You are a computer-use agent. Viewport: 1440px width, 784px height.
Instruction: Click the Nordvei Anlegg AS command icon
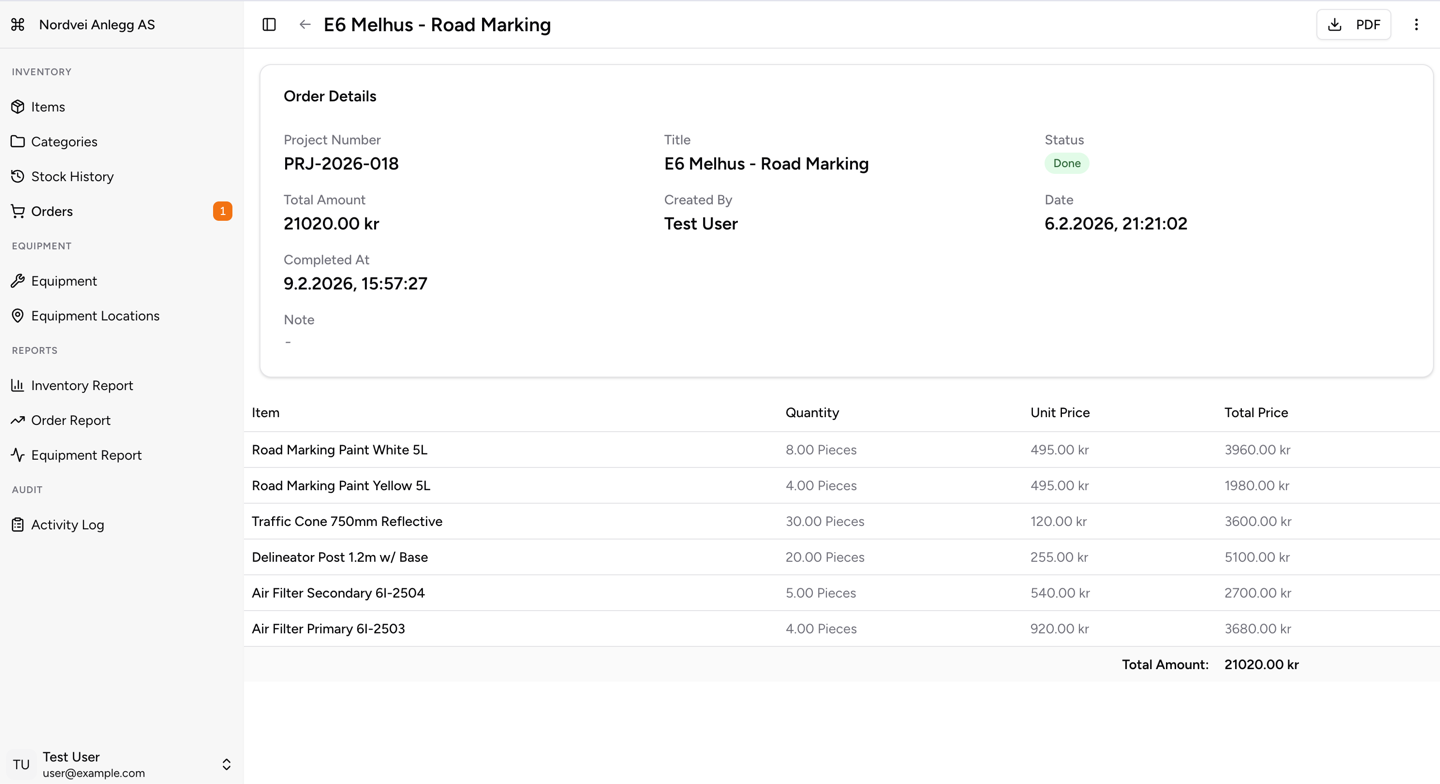[17, 24]
